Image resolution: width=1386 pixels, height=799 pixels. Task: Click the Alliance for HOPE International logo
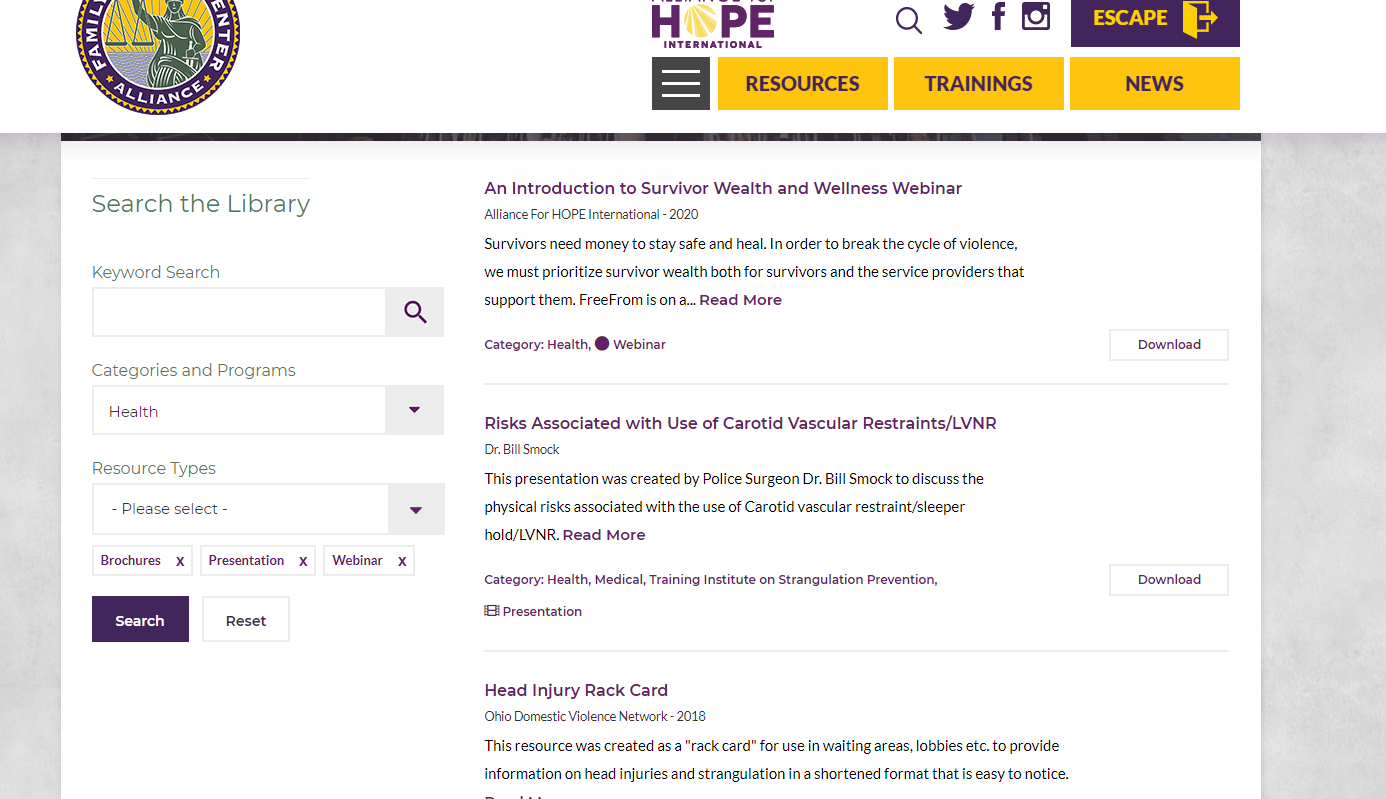pyautogui.click(x=713, y=24)
